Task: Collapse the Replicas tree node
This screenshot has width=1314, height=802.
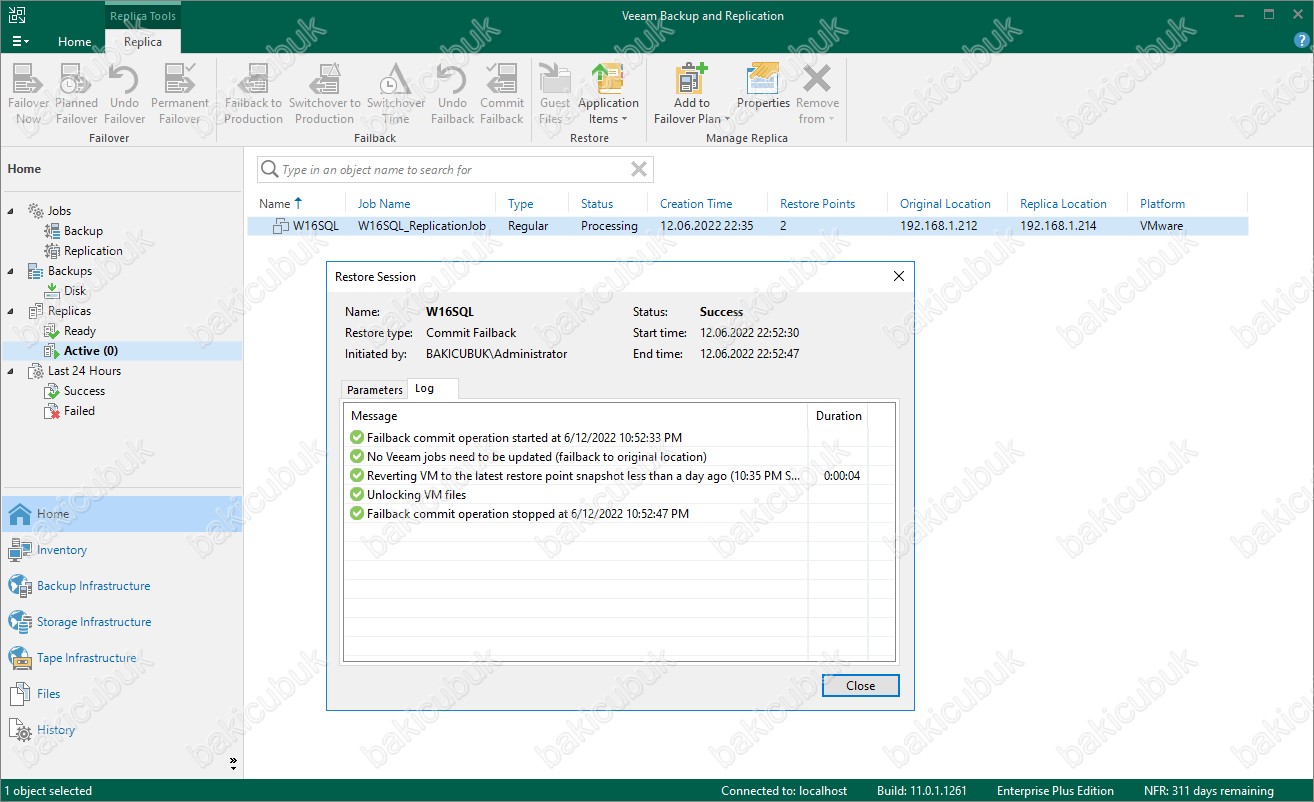Action: pos(12,311)
